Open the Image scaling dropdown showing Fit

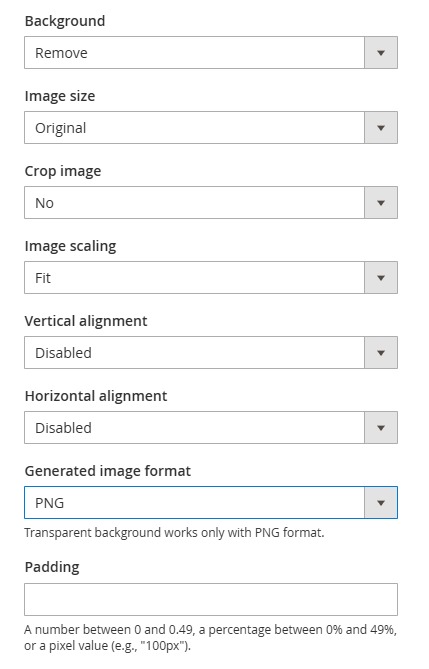coord(210,278)
